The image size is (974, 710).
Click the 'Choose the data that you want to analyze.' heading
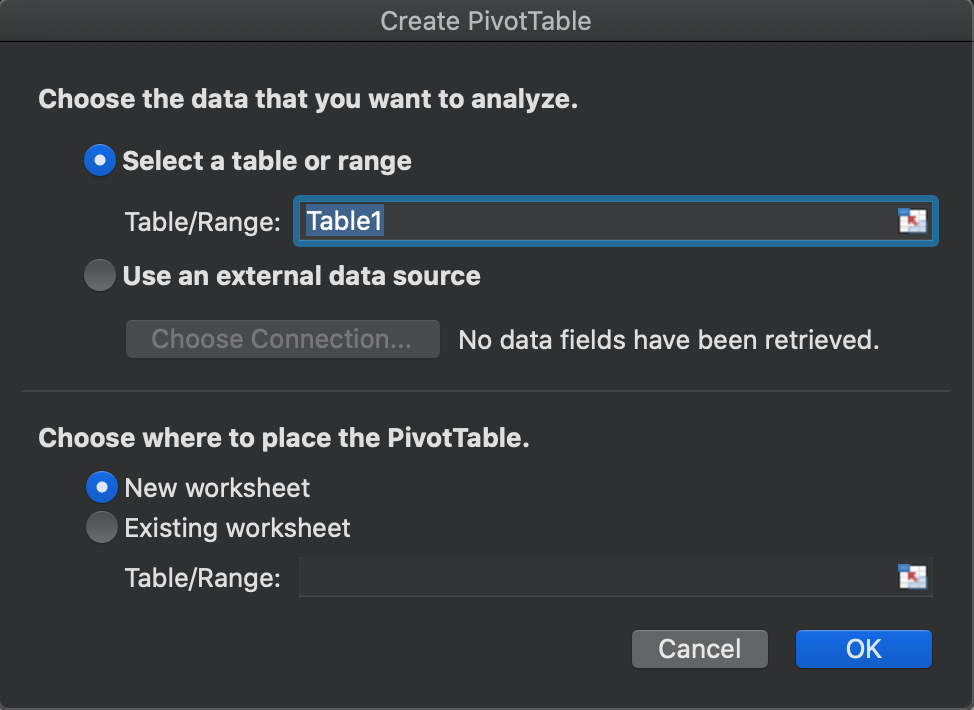click(308, 99)
